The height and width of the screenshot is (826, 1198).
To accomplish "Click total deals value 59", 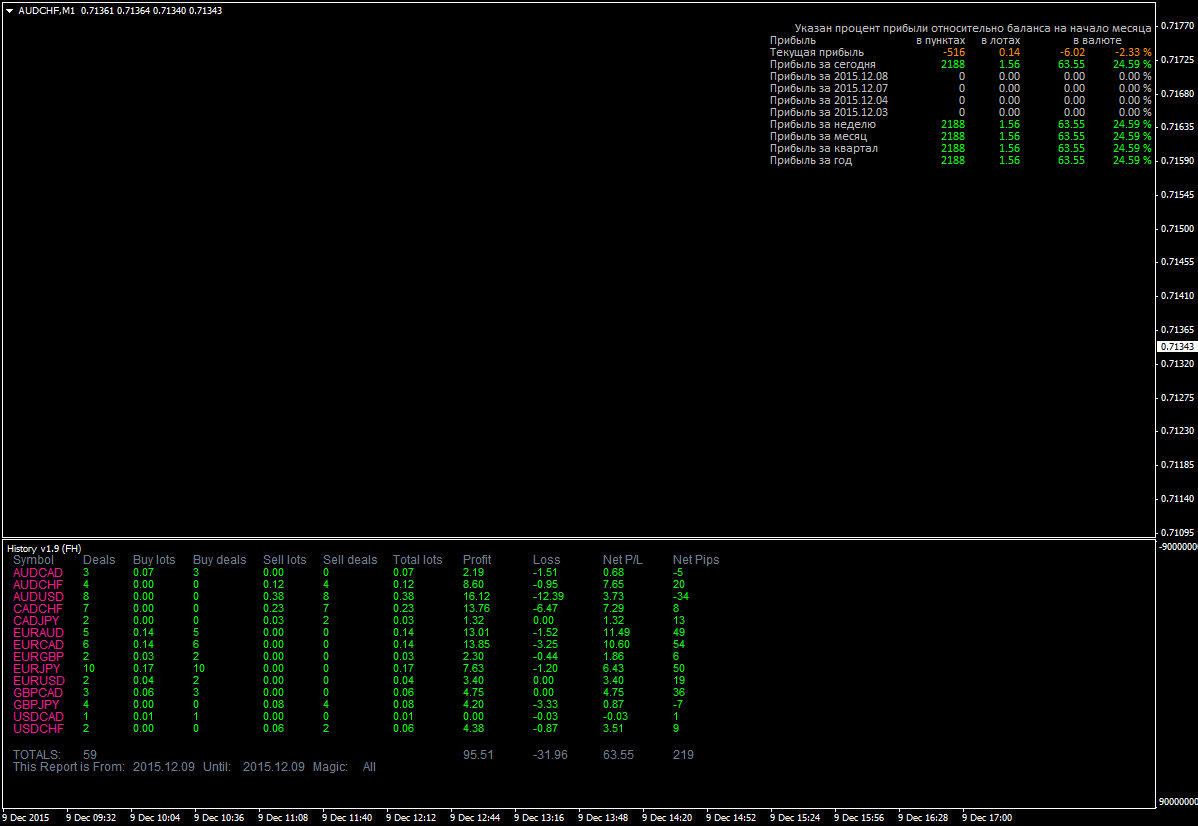I will (90, 755).
